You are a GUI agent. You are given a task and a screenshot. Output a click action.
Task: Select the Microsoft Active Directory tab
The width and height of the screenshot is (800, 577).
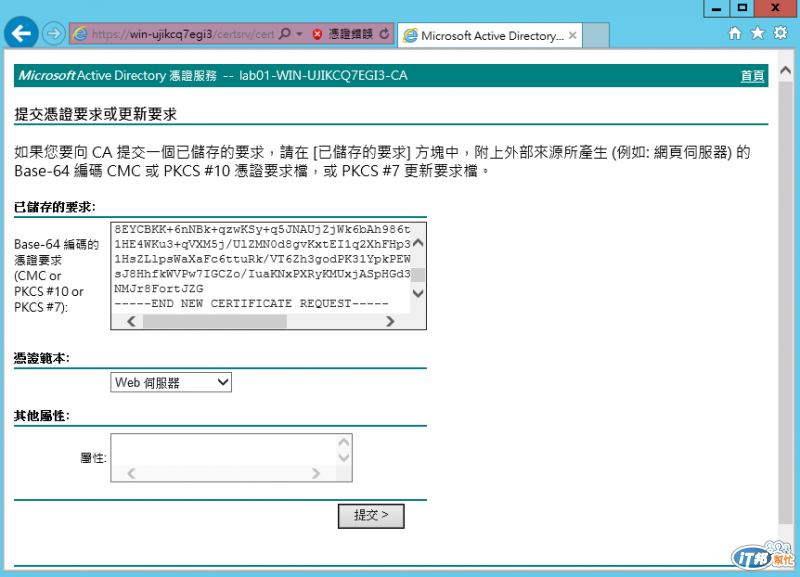tap(490, 36)
